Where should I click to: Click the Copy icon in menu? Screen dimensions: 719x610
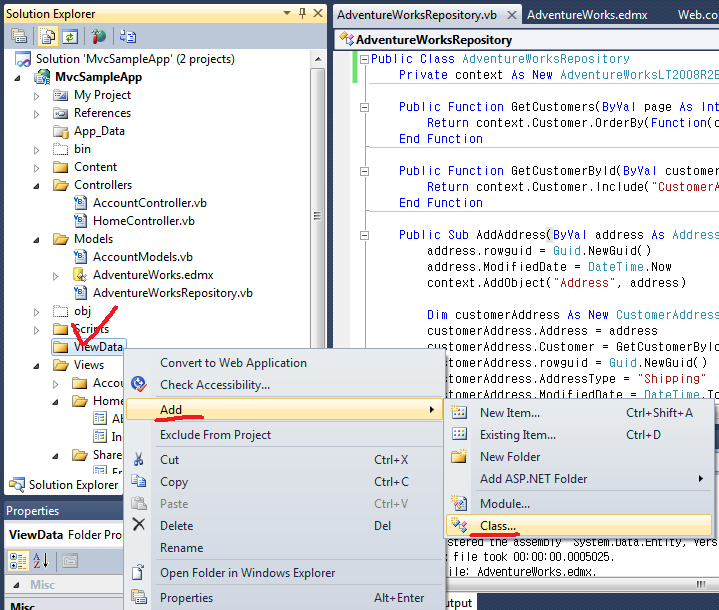tap(138, 481)
